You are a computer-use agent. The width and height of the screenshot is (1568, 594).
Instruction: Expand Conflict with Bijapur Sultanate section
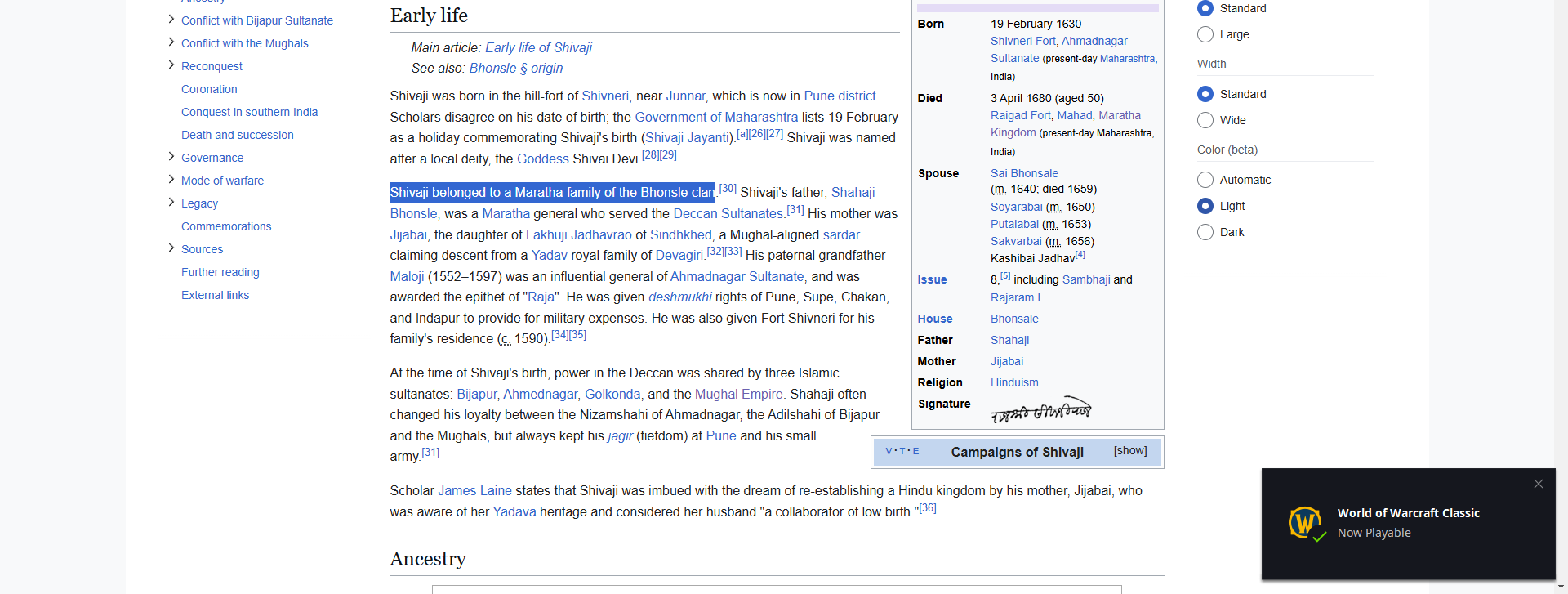pyautogui.click(x=171, y=20)
